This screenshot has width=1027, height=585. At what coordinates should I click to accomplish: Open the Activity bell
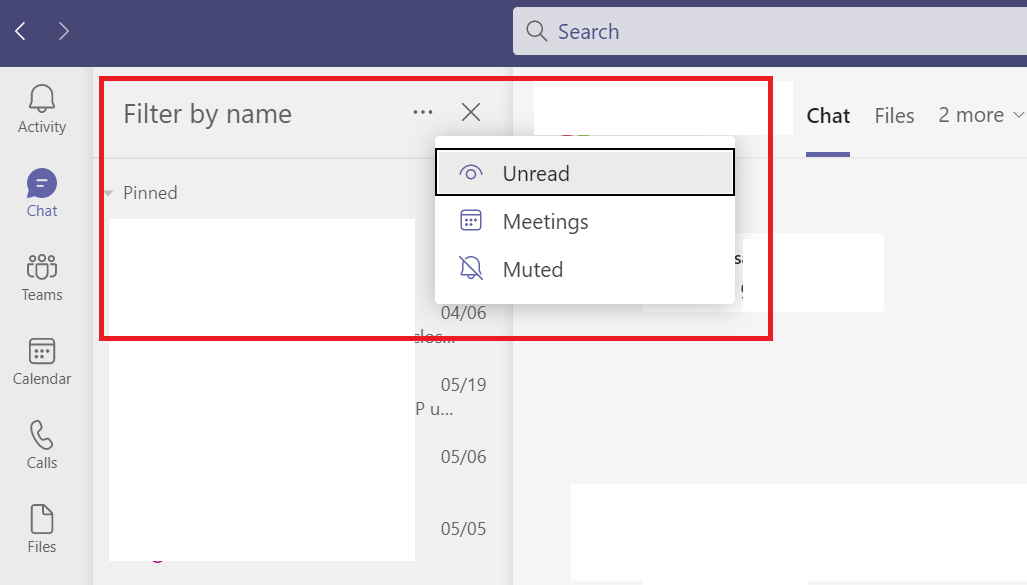[x=42, y=109]
